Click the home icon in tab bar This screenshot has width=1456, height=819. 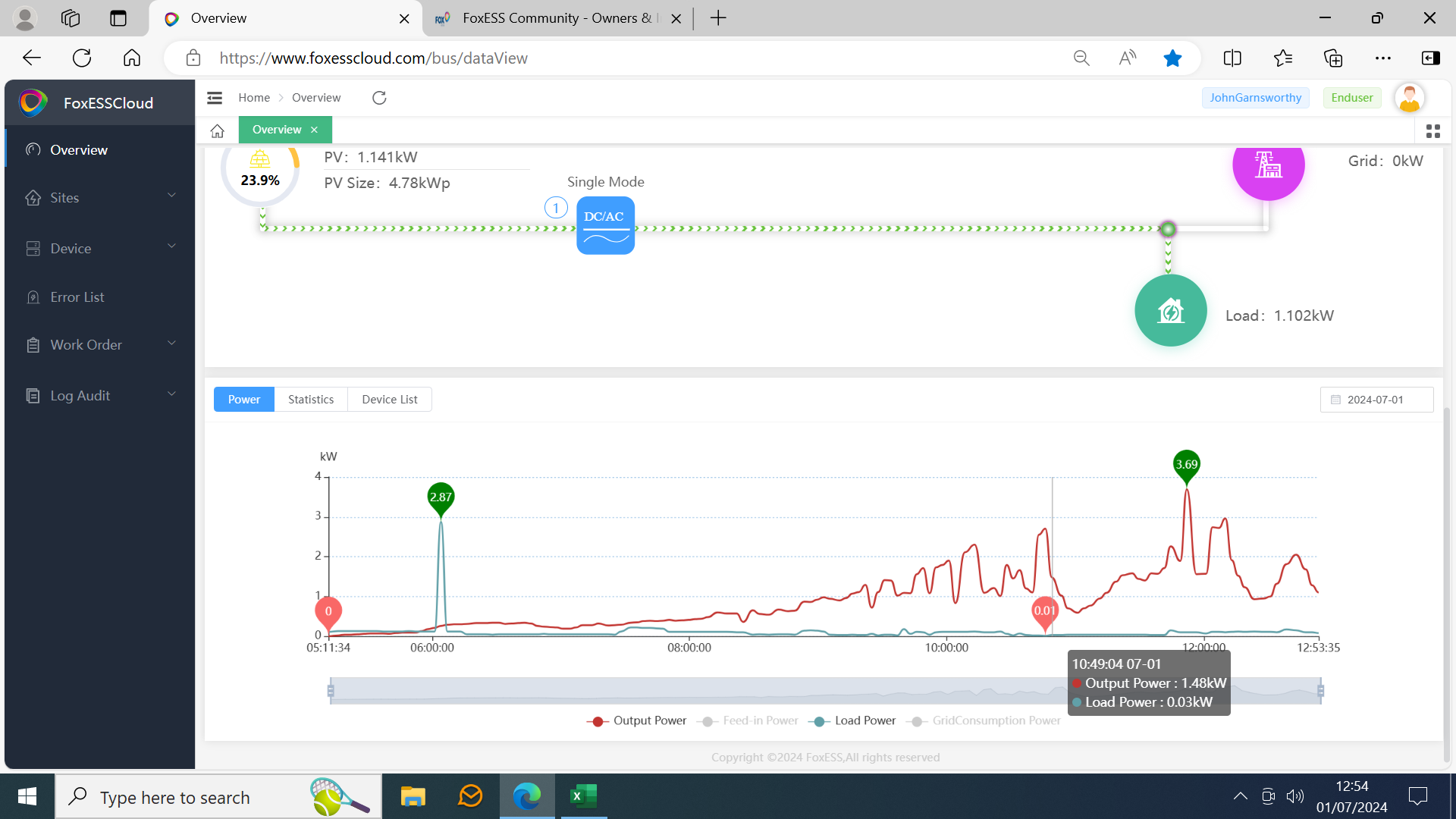[218, 130]
